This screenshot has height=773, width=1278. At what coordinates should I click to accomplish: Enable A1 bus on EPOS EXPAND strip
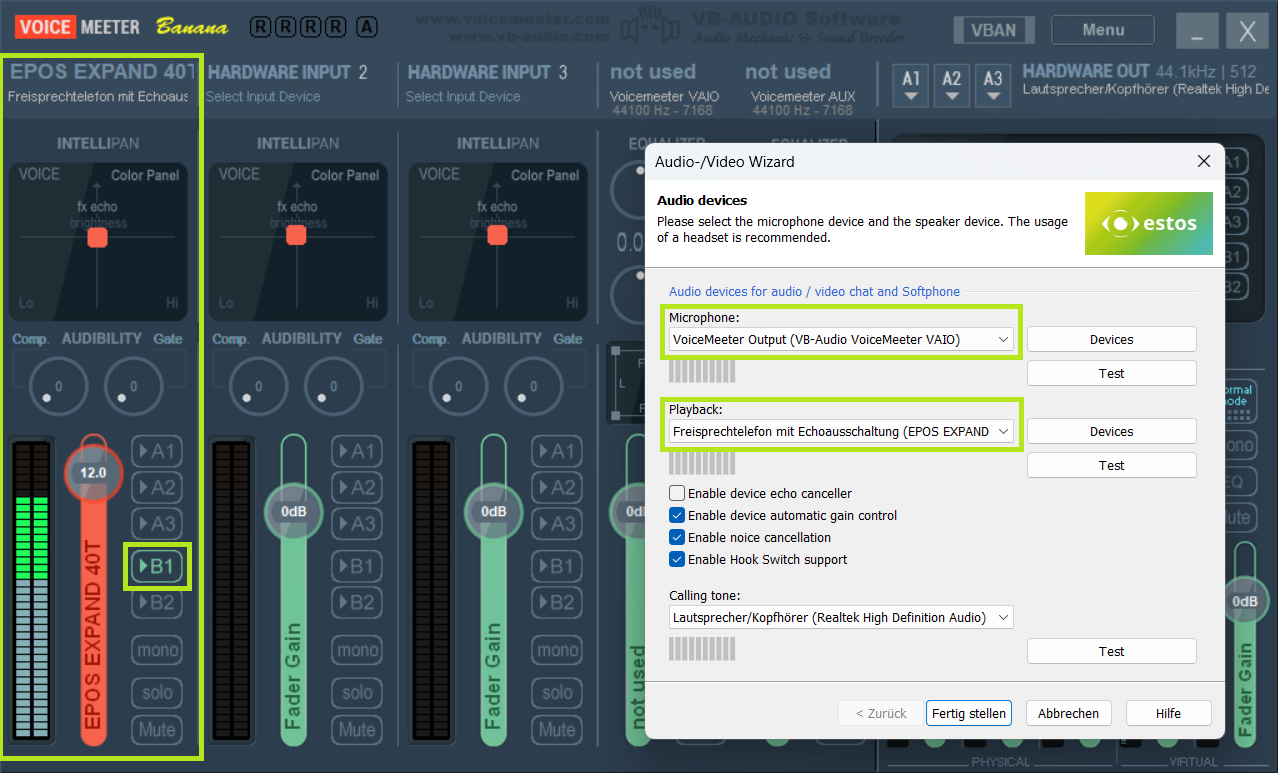pos(156,451)
